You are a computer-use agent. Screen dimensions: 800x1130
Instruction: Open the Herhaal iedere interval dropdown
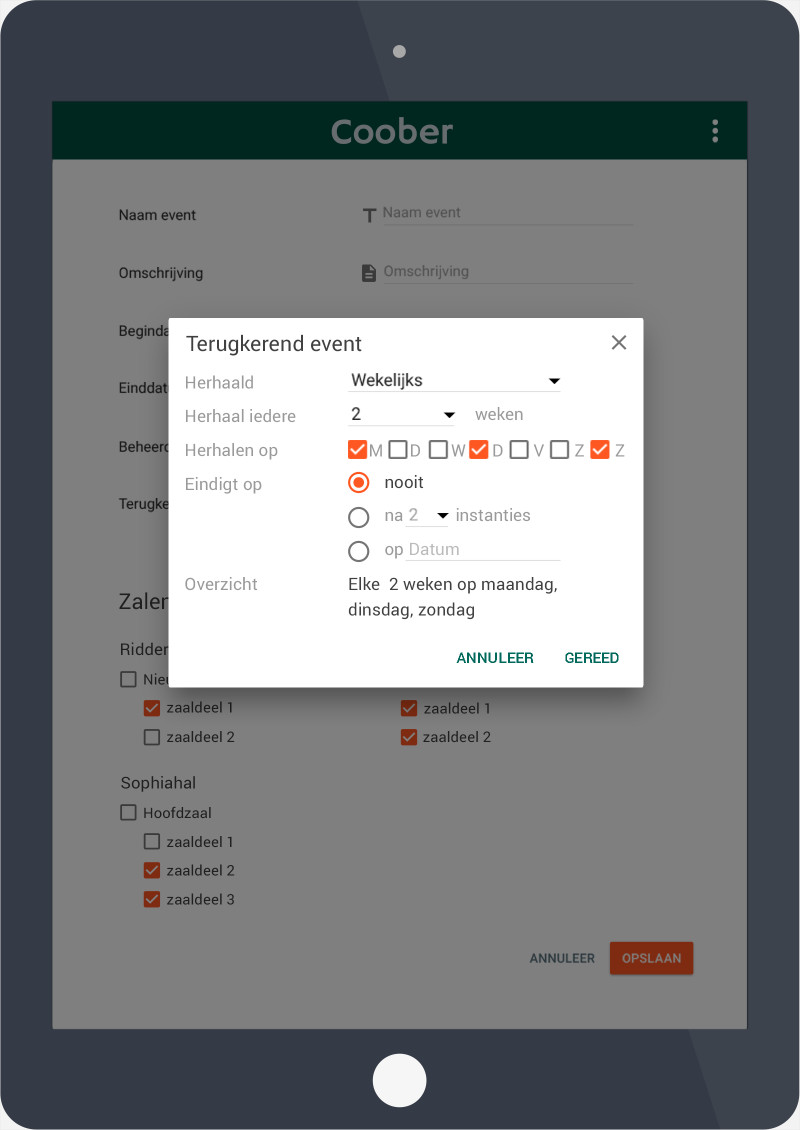click(402, 414)
